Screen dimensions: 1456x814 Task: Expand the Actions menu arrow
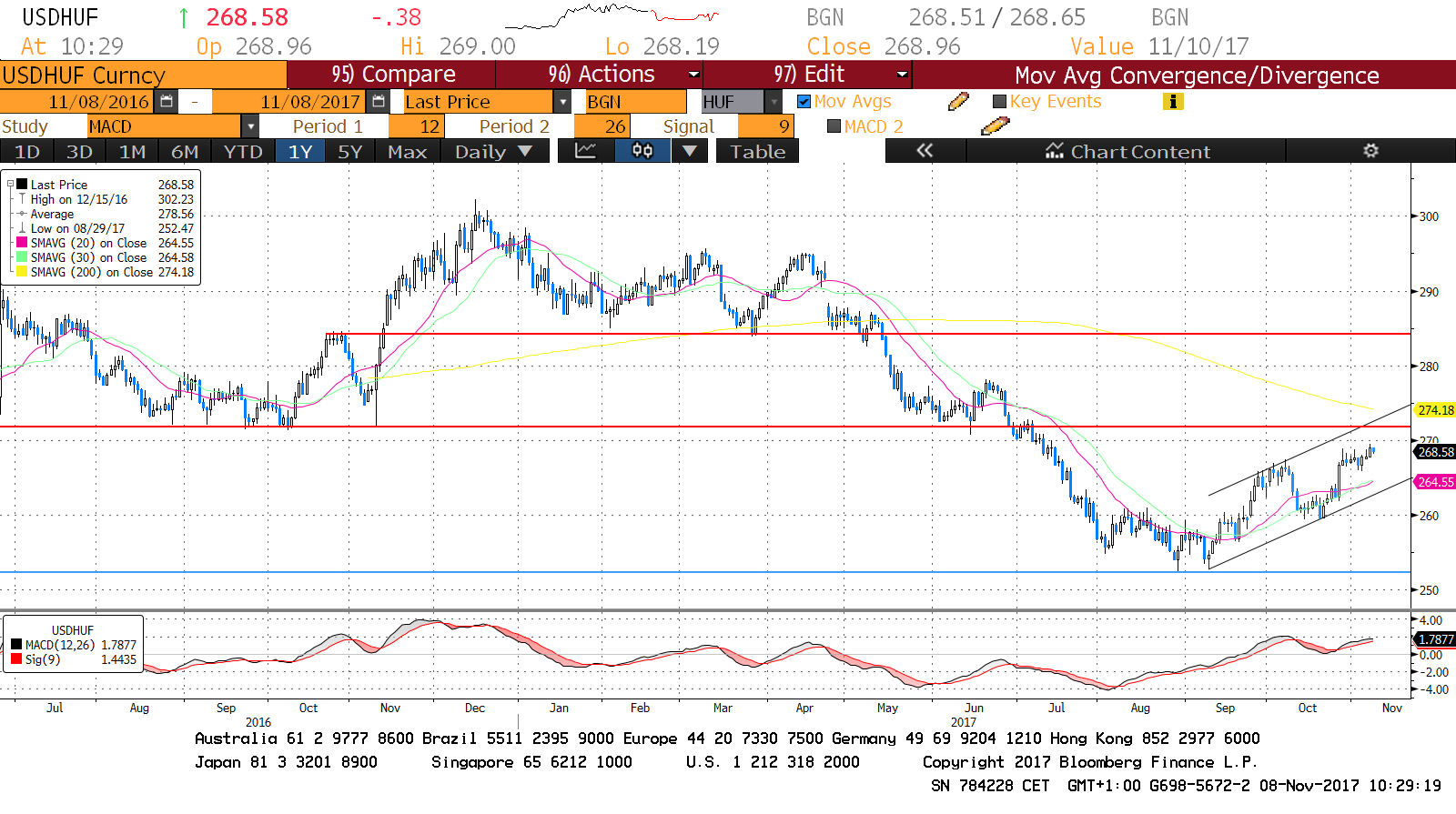[693, 75]
